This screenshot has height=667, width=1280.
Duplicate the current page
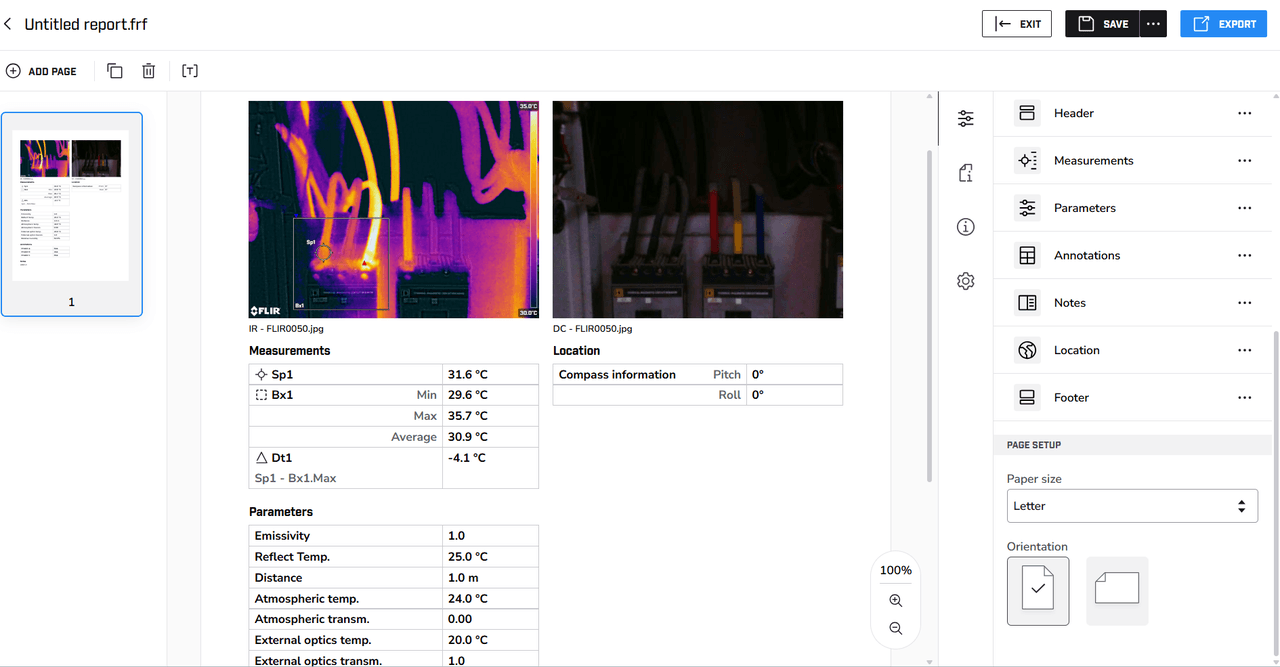click(x=114, y=70)
